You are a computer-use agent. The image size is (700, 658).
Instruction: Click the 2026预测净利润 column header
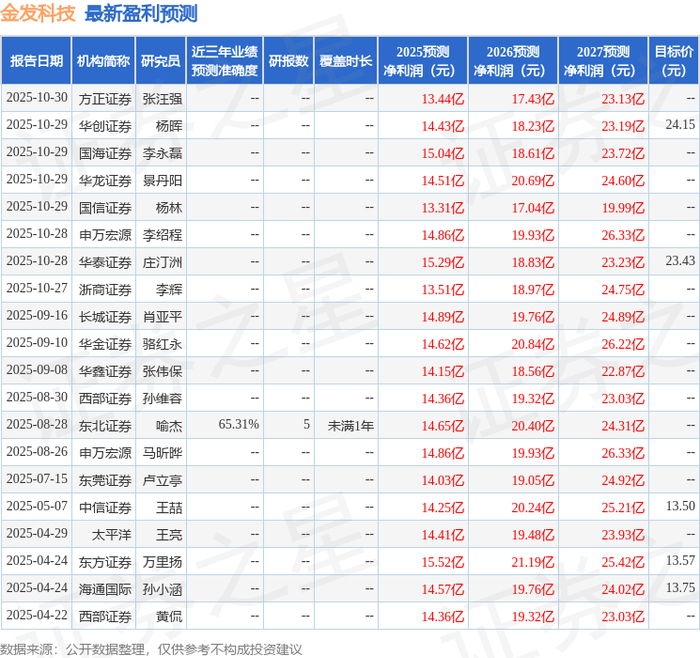tap(513, 61)
